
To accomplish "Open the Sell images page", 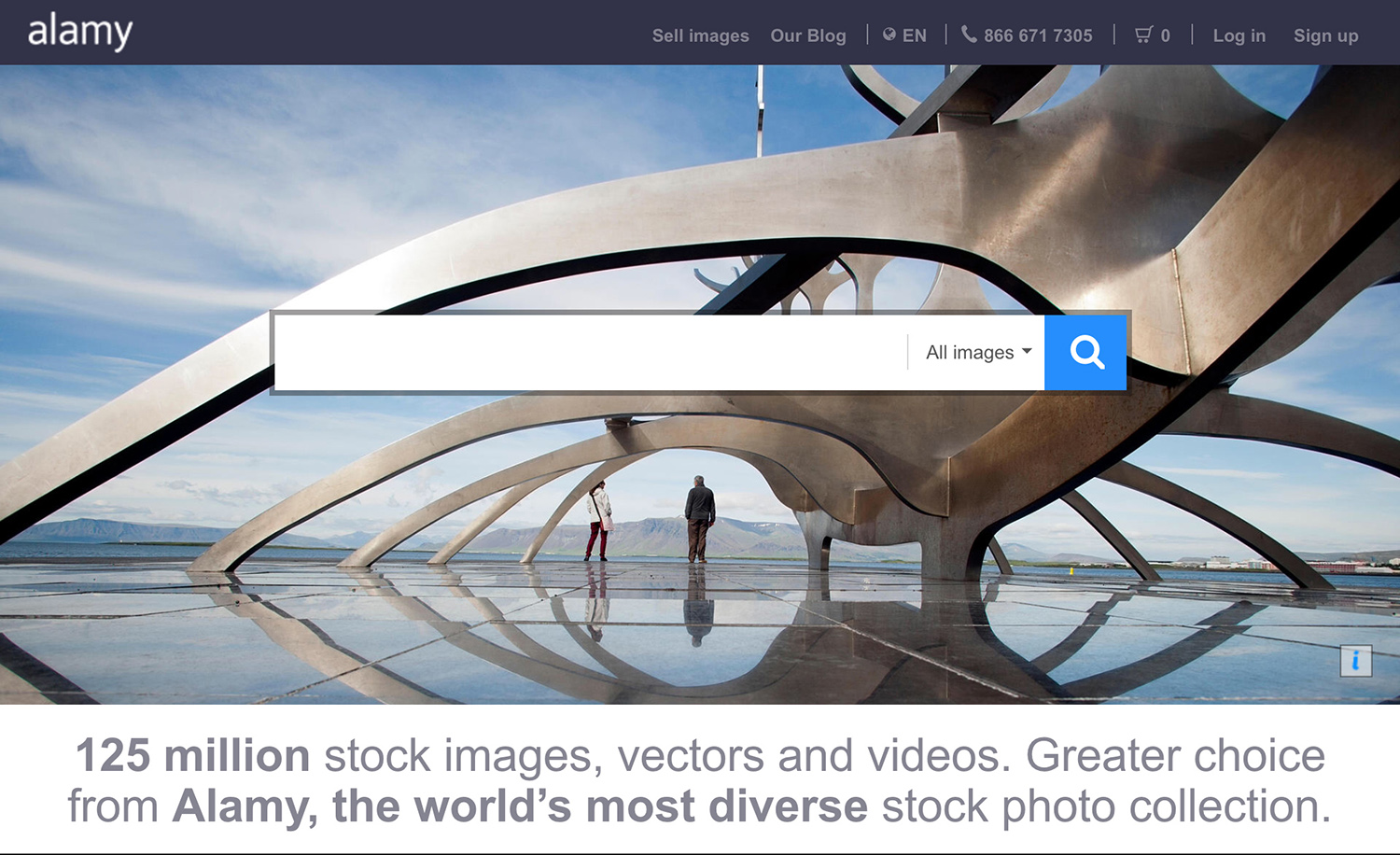I will click(700, 35).
